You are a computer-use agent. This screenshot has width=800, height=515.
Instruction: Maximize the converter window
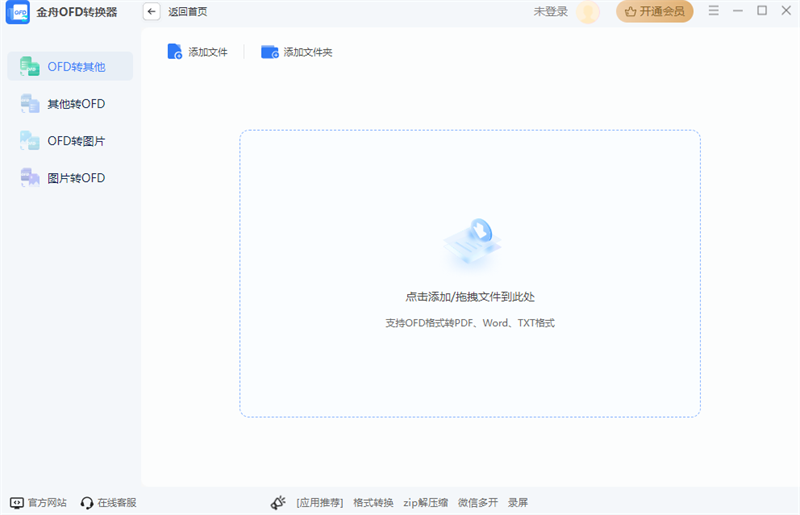pyautogui.click(x=762, y=11)
